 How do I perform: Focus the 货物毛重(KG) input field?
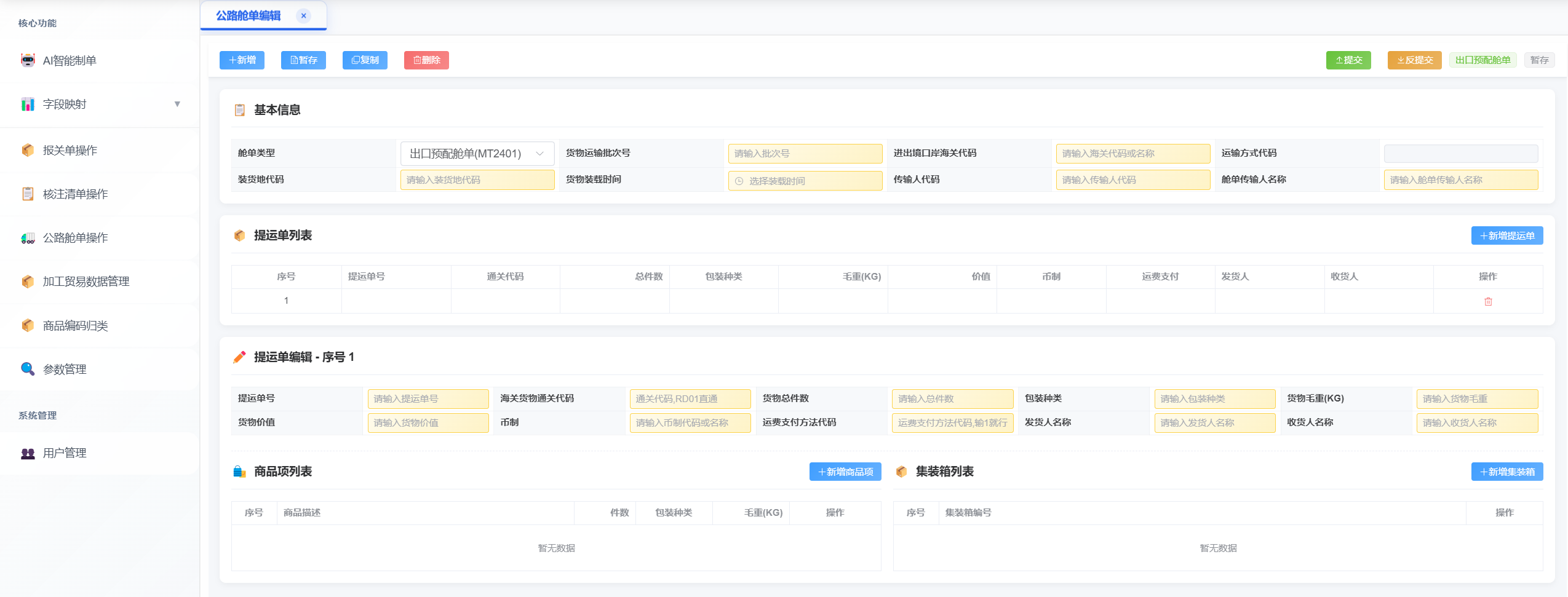pos(1478,399)
